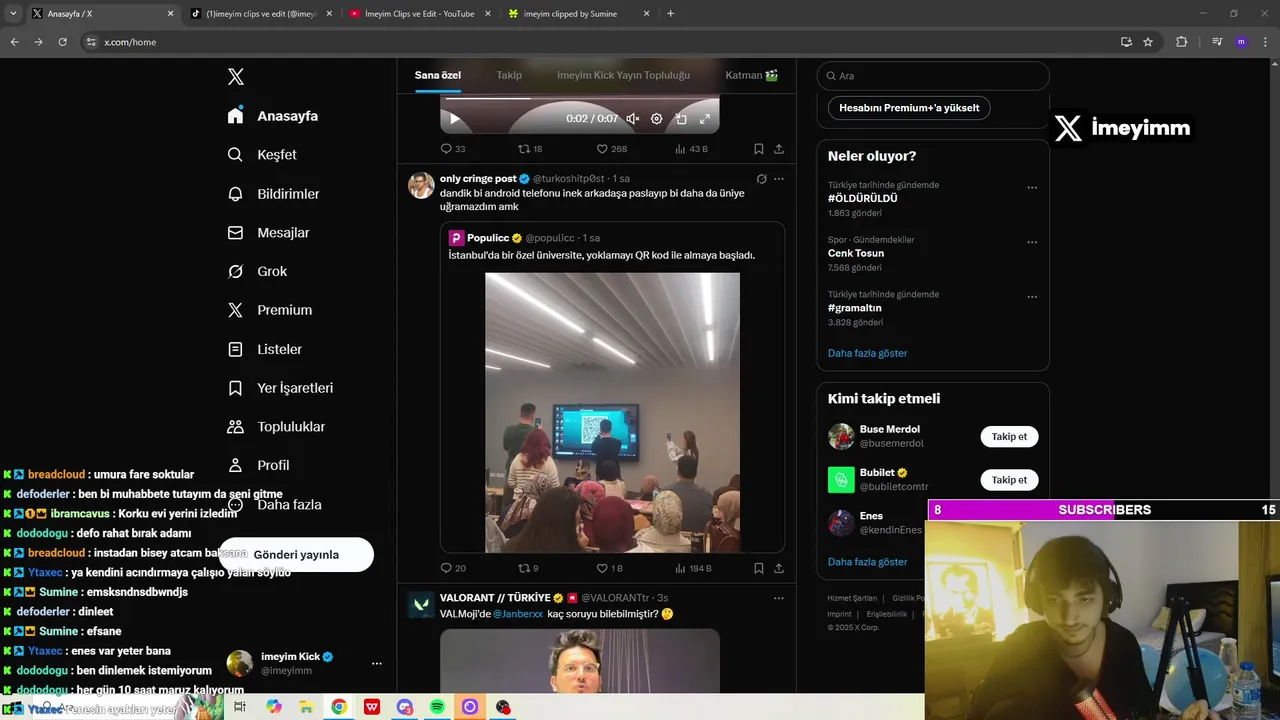Screen dimensions: 1280x720
Task: Share only cringe post's post
Action: click(779, 568)
